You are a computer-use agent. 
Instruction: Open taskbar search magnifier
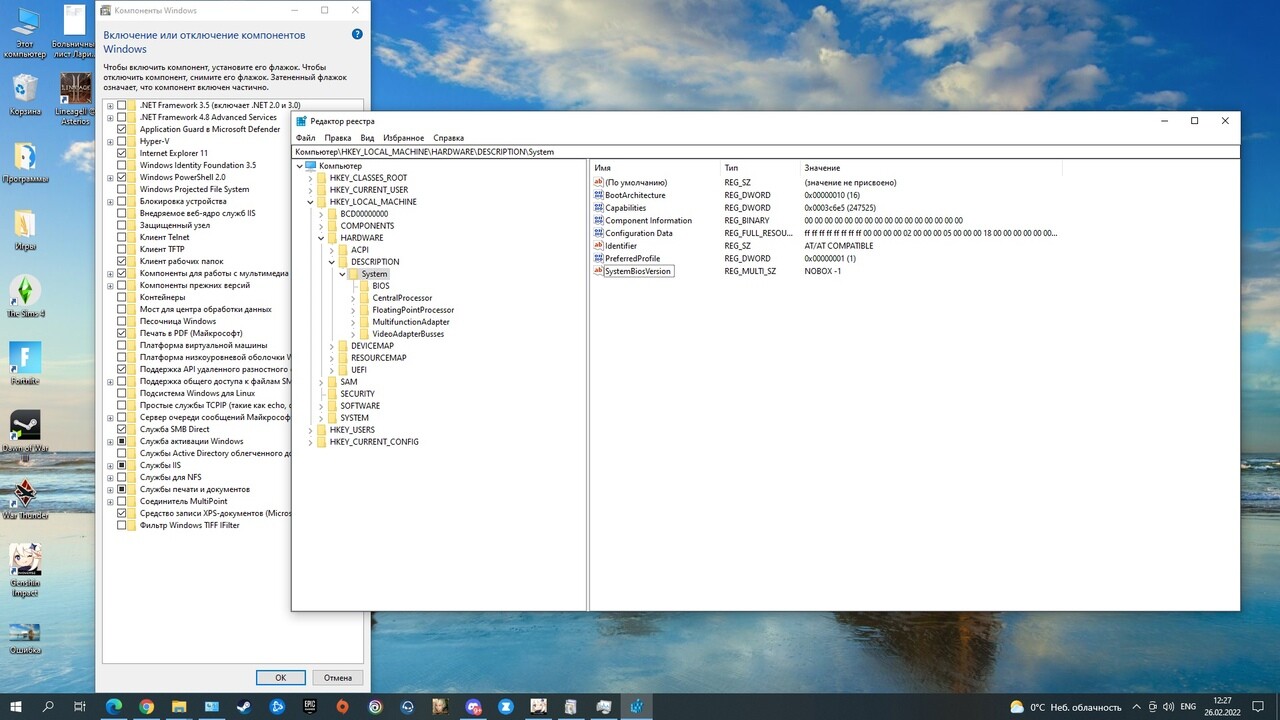[x=48, y=706]
